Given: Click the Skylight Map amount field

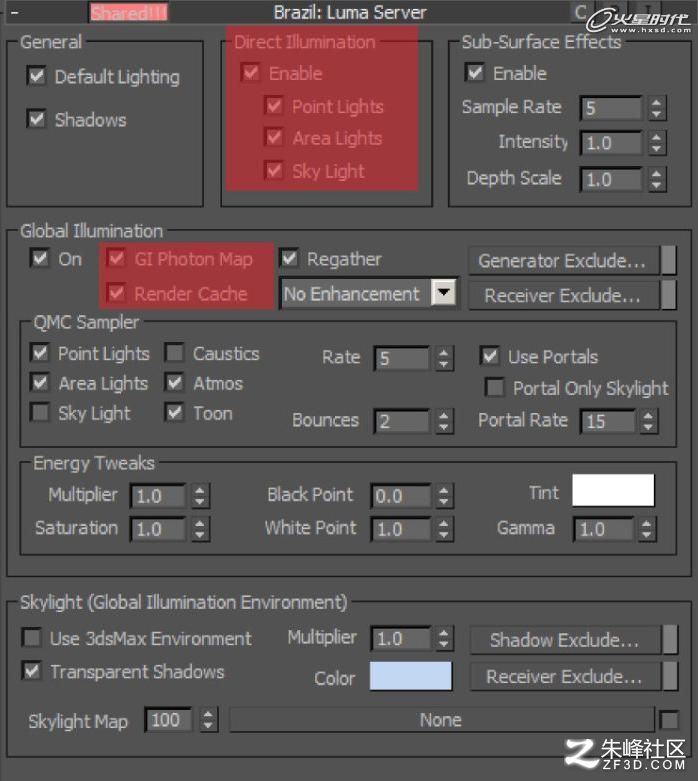Looking at the screenshot, I should click(169, 720).
